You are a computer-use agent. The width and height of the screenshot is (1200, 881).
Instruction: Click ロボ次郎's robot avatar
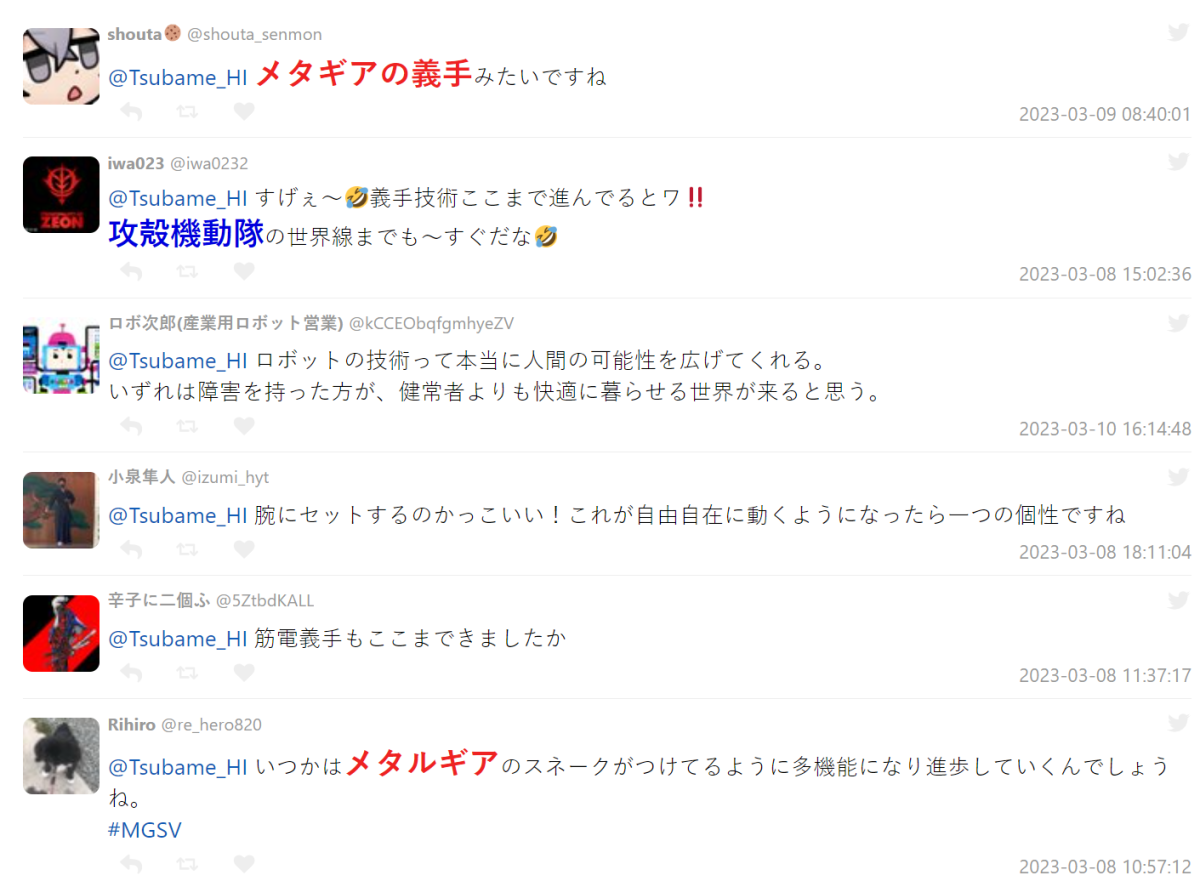(61, 356)
